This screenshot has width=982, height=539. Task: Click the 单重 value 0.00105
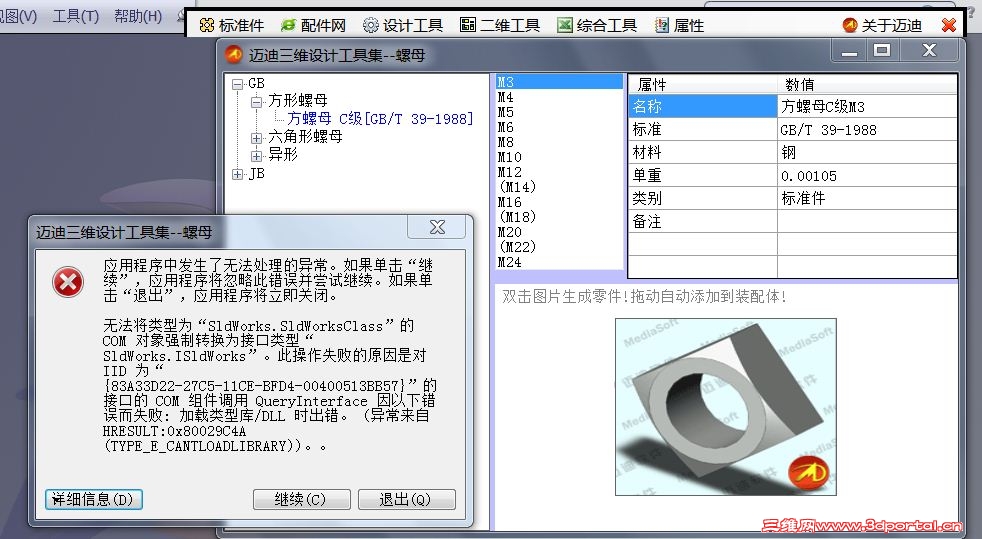click(x=867, y=176)
